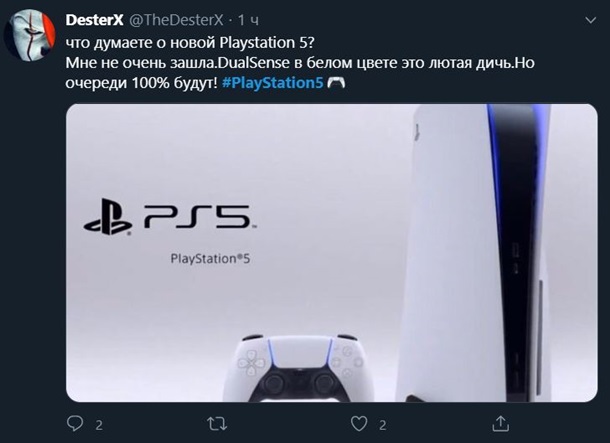The image size is (610, 443).
Task: Click the DesterX display name
Action: (x=95, y=20)
